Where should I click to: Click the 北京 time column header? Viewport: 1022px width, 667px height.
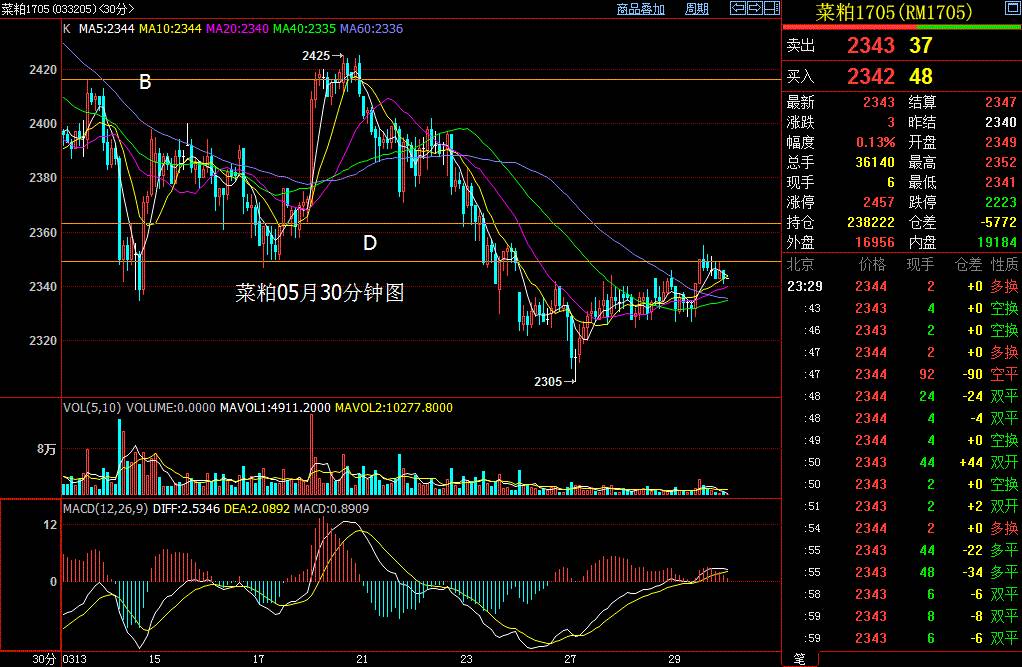click(x=800, y=264)
